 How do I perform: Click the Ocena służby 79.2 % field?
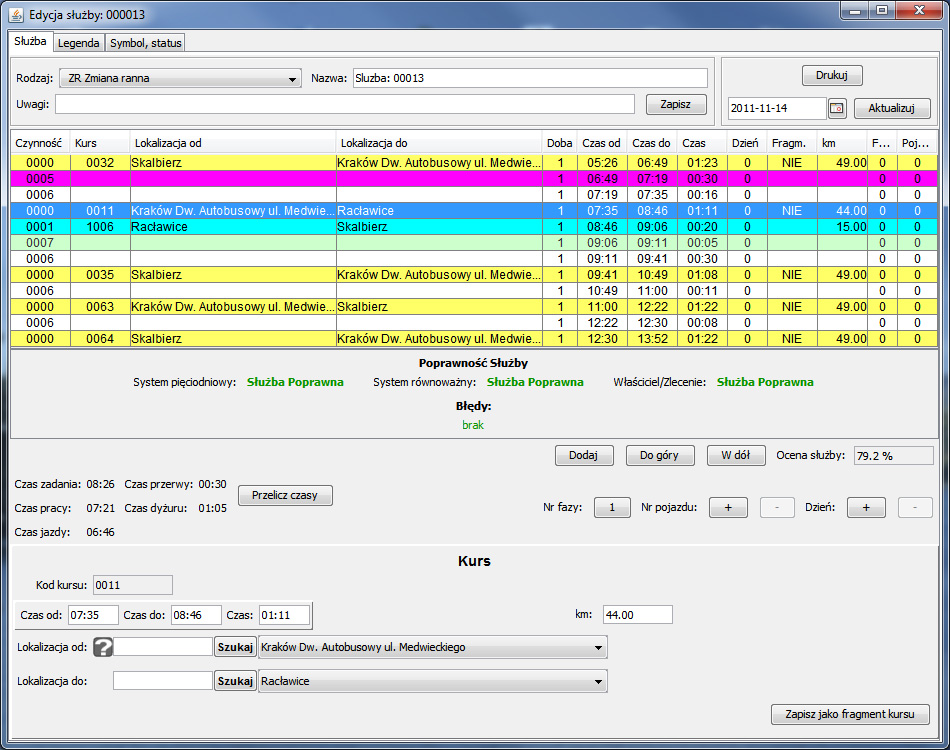pos(894,456)
